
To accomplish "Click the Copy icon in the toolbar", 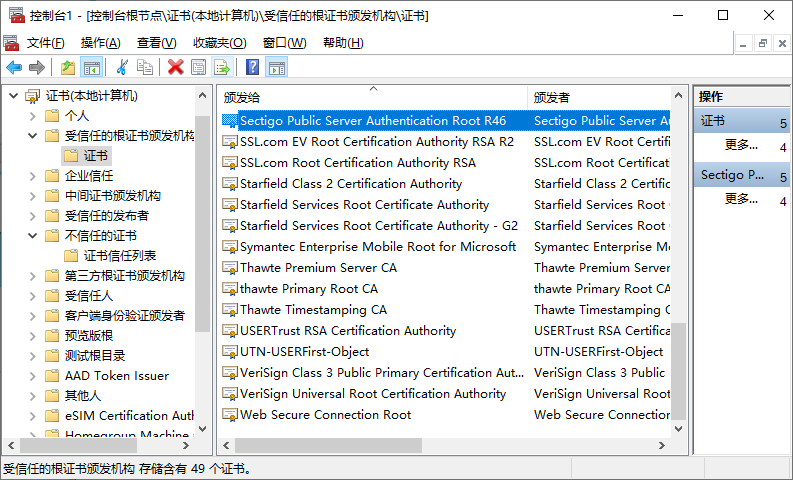I will pyautogui.click(x=146, y=67).
